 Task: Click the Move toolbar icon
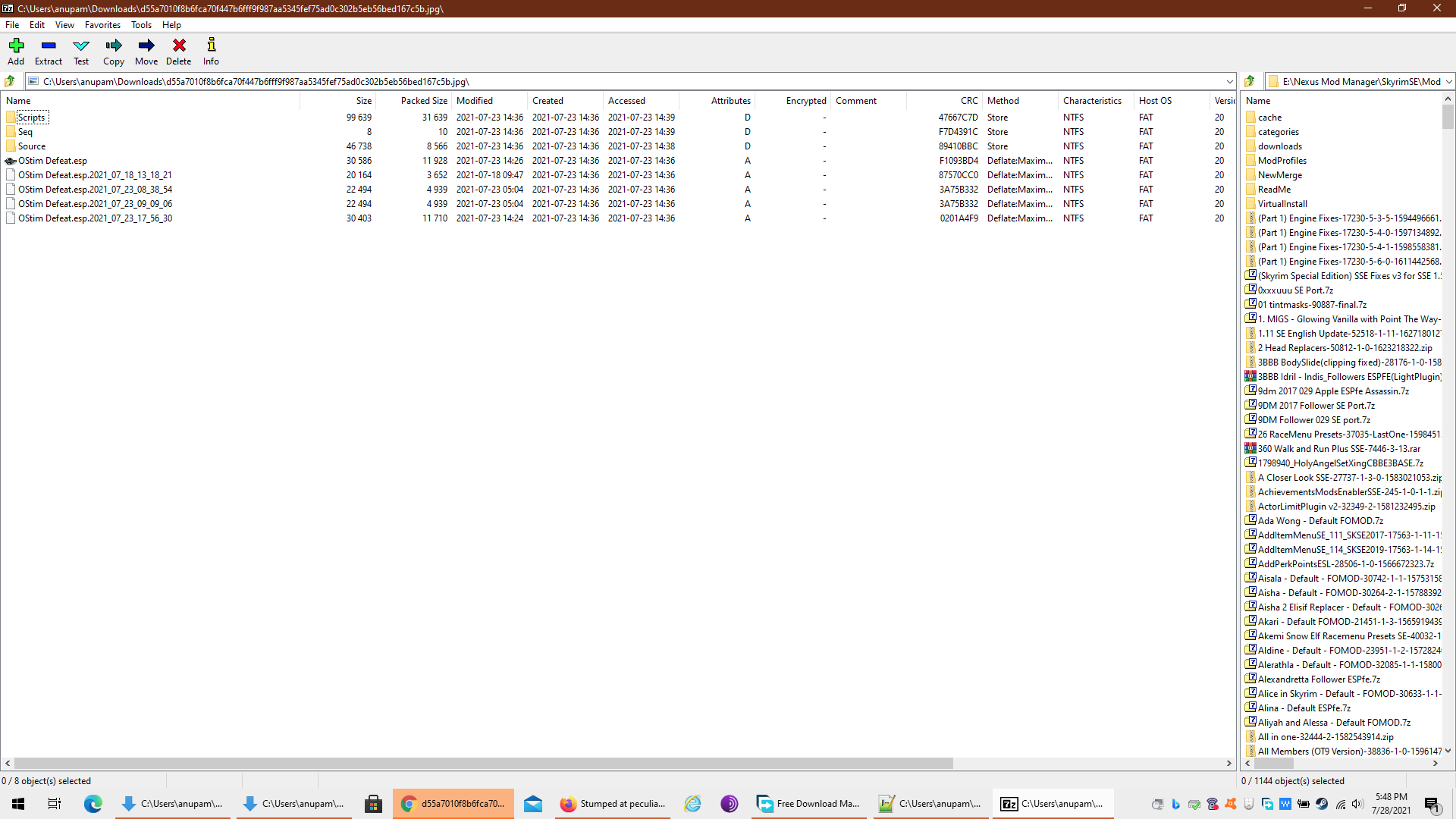click(146, 52)
